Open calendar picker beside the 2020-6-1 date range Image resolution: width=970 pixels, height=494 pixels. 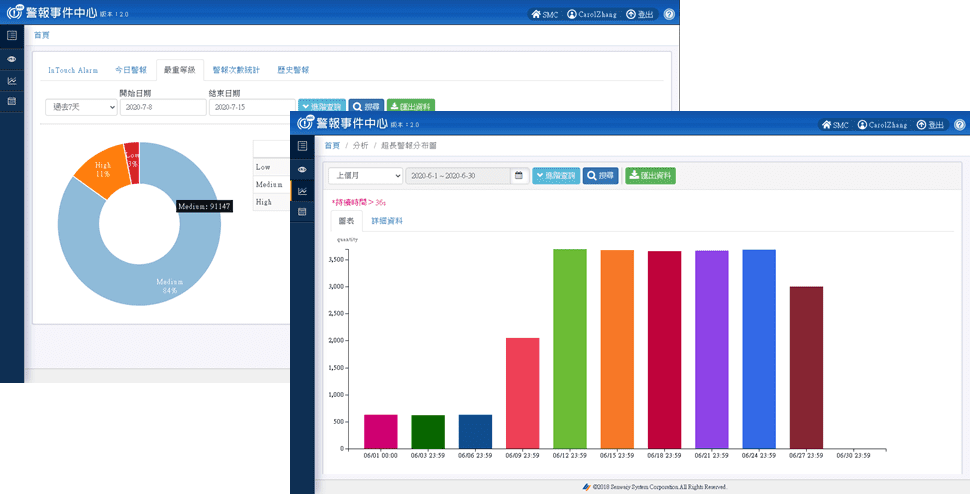519,176
